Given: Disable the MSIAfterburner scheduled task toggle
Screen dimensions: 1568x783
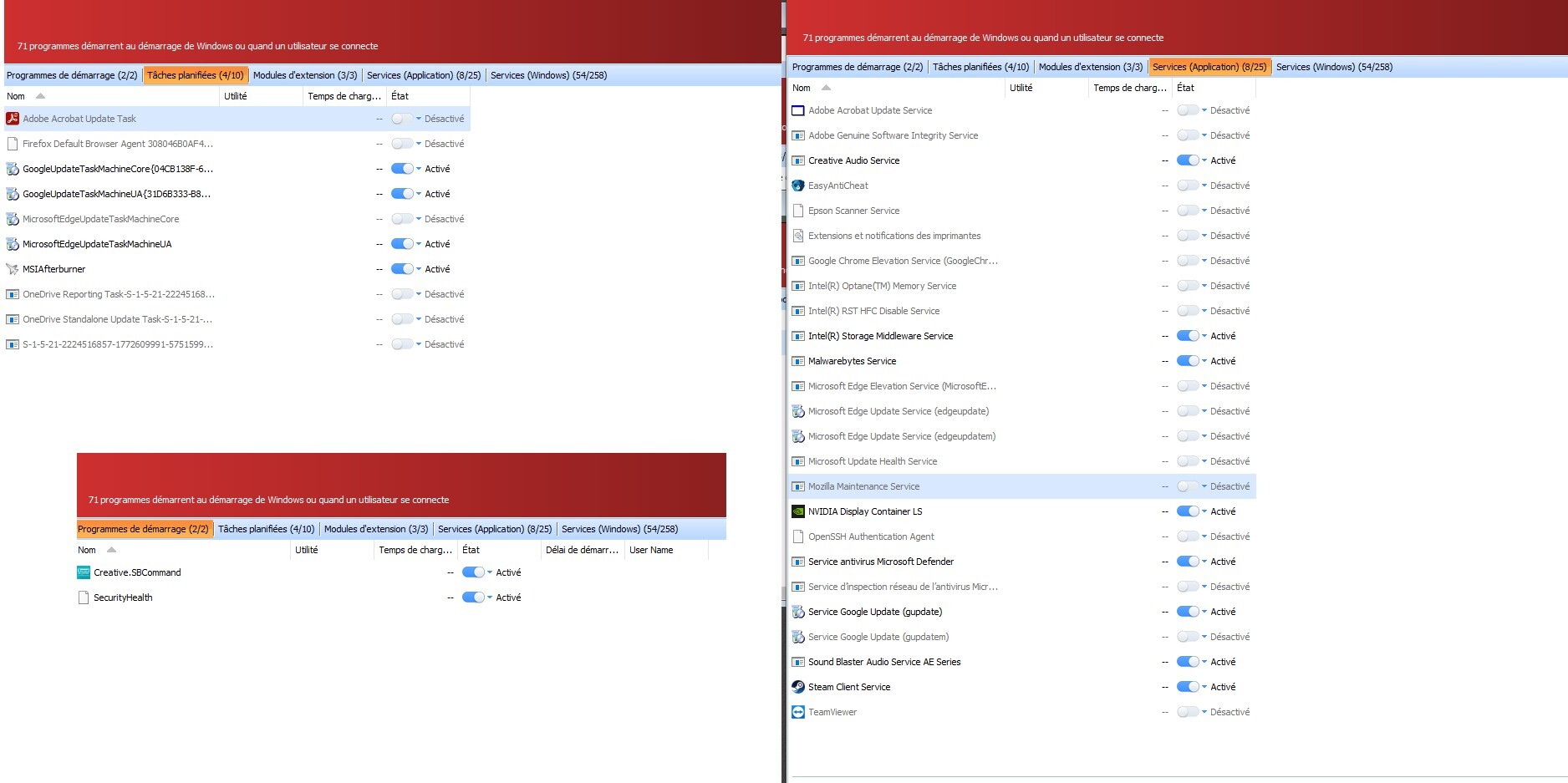Looking at the screenshot, I should [402, 269].
